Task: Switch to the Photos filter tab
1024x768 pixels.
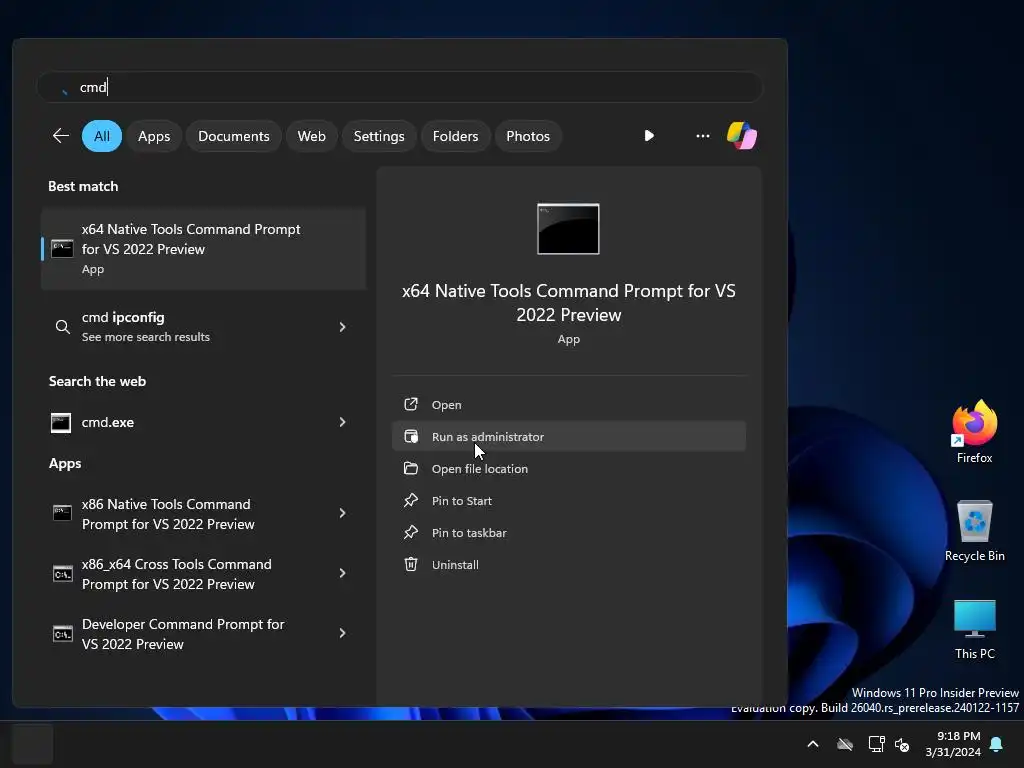Action: (528, 136)
